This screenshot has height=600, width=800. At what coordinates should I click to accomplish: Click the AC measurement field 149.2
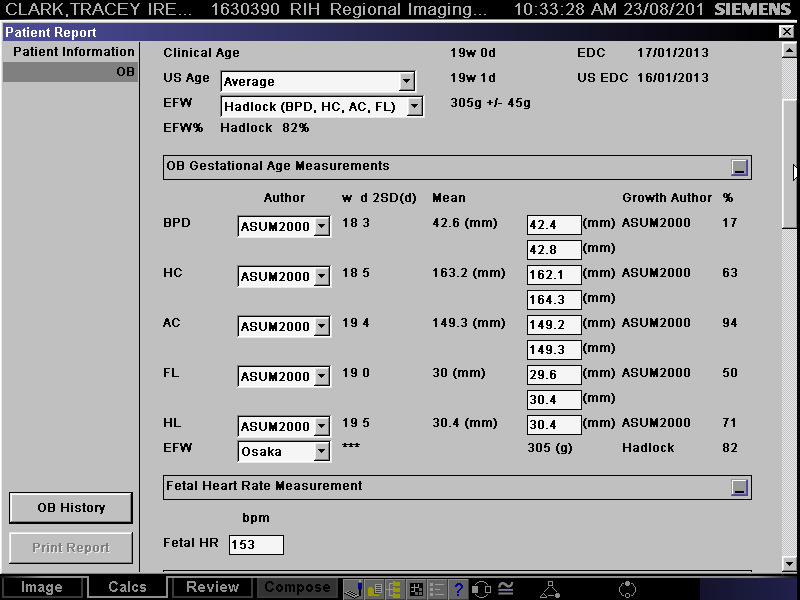pyautogui.click(x=554, y=324)
